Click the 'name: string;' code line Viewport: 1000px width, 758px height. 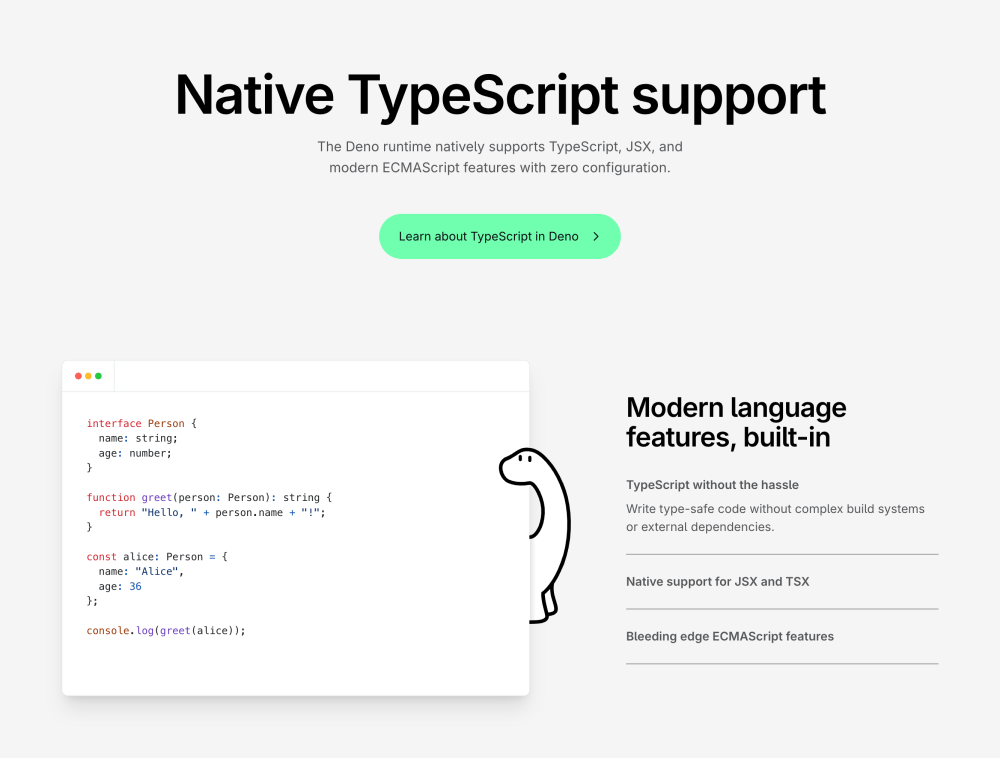point(138,439)
